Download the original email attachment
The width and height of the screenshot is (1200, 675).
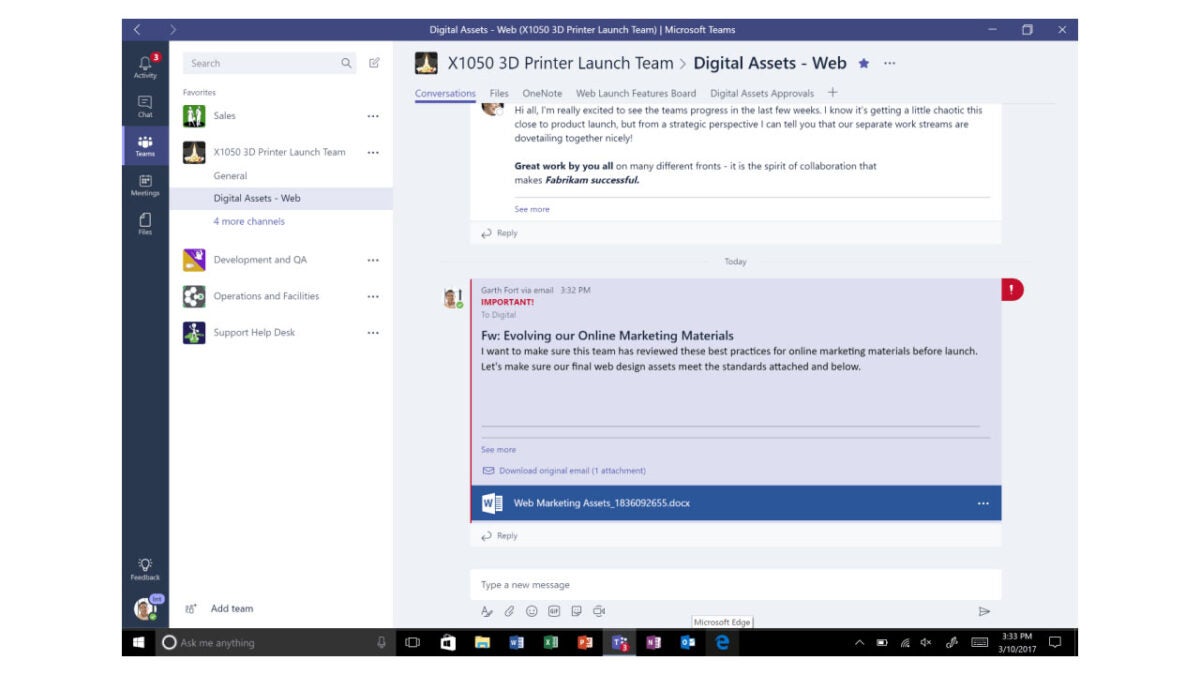click(567, 470)
